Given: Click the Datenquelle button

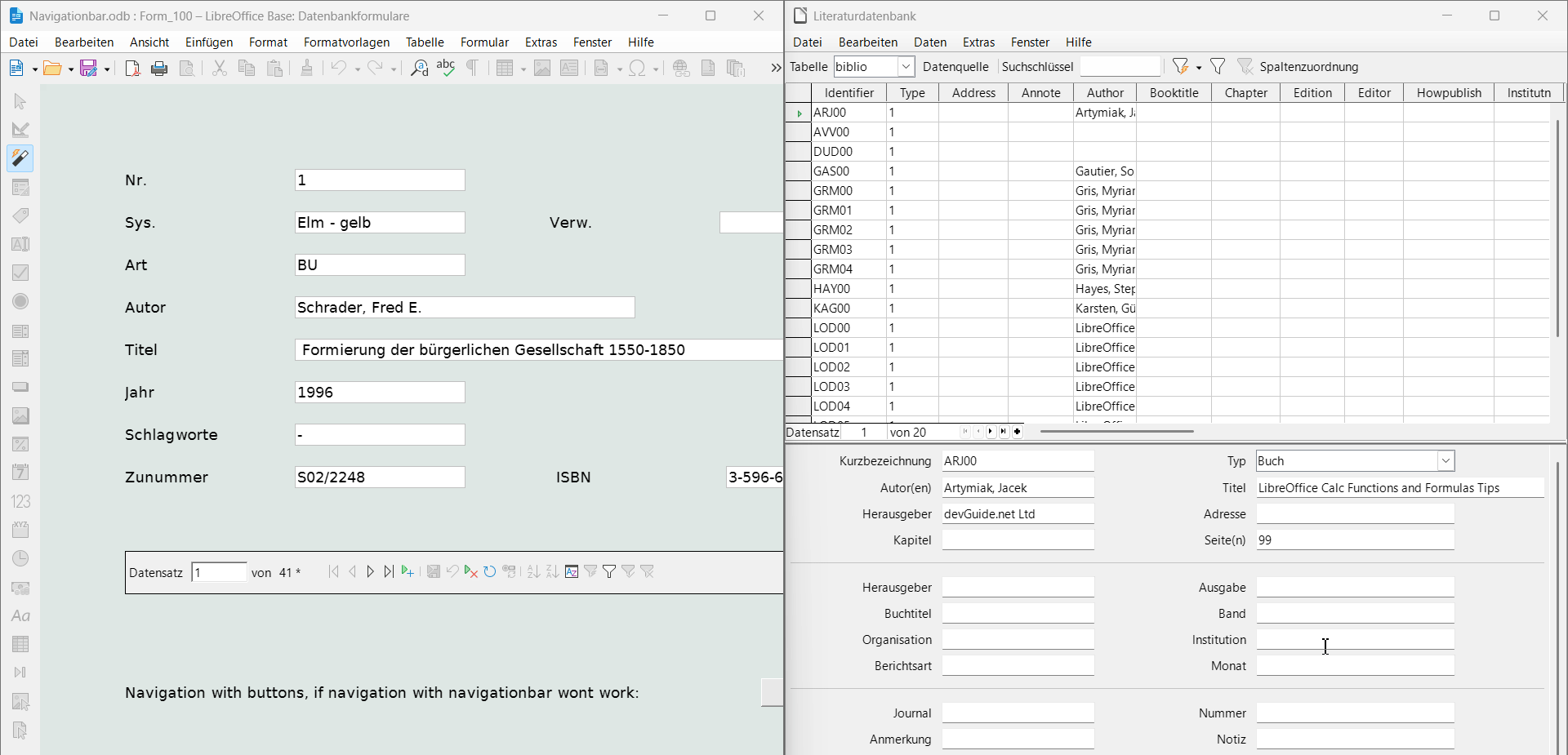Looking at the screenshot, I should (x=955, y=67).
